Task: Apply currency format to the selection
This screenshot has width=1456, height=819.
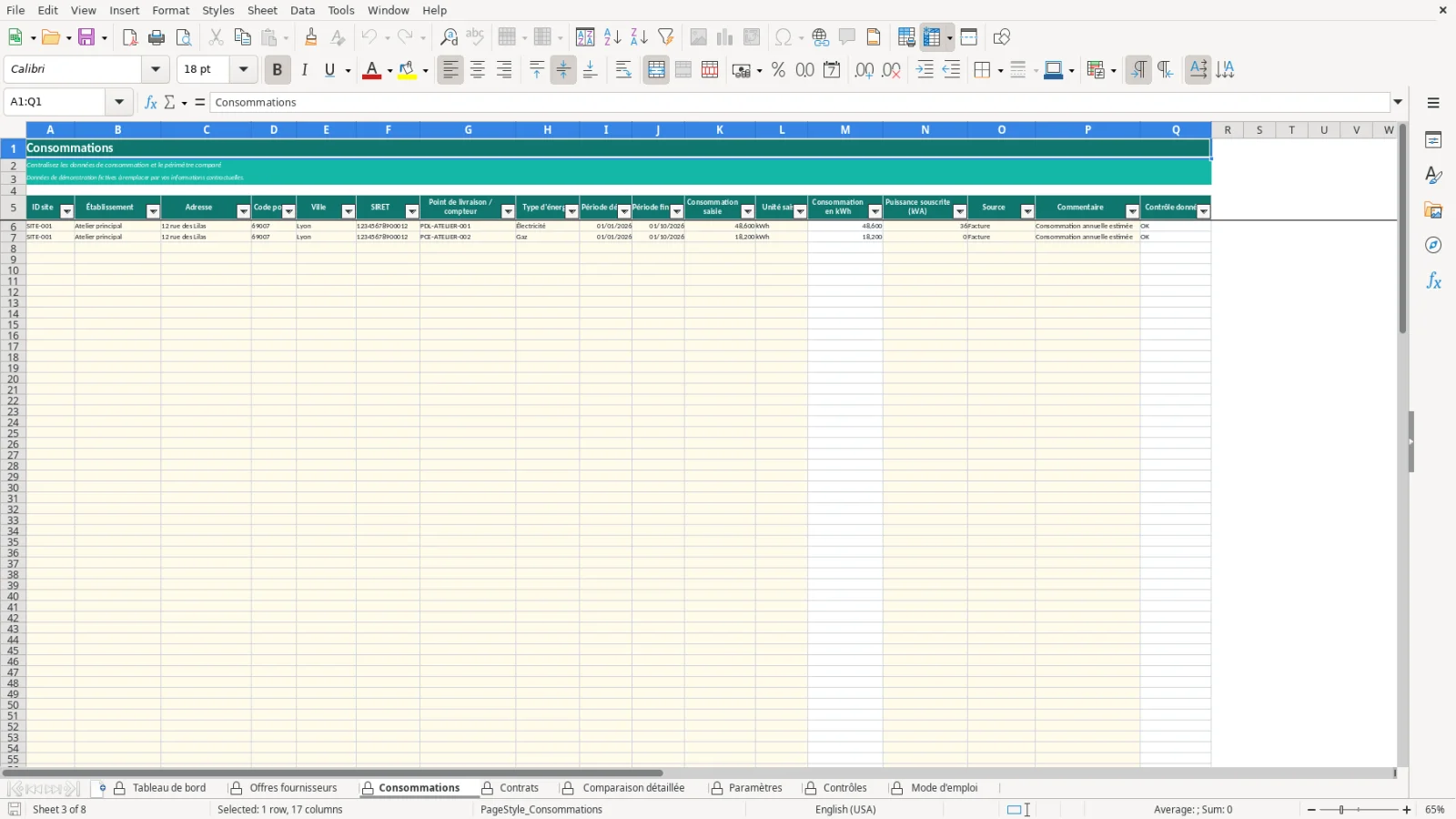Action: click(x=742, y=70)
